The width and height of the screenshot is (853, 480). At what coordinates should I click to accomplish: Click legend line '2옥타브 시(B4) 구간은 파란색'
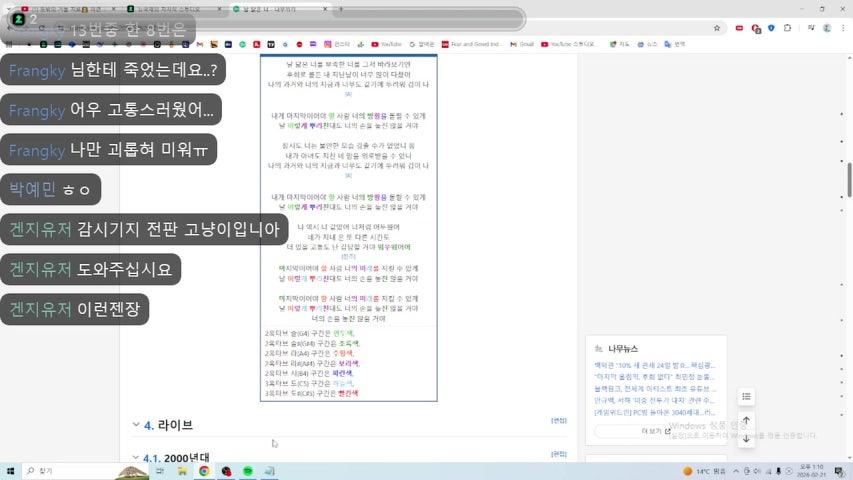(309, 373)
